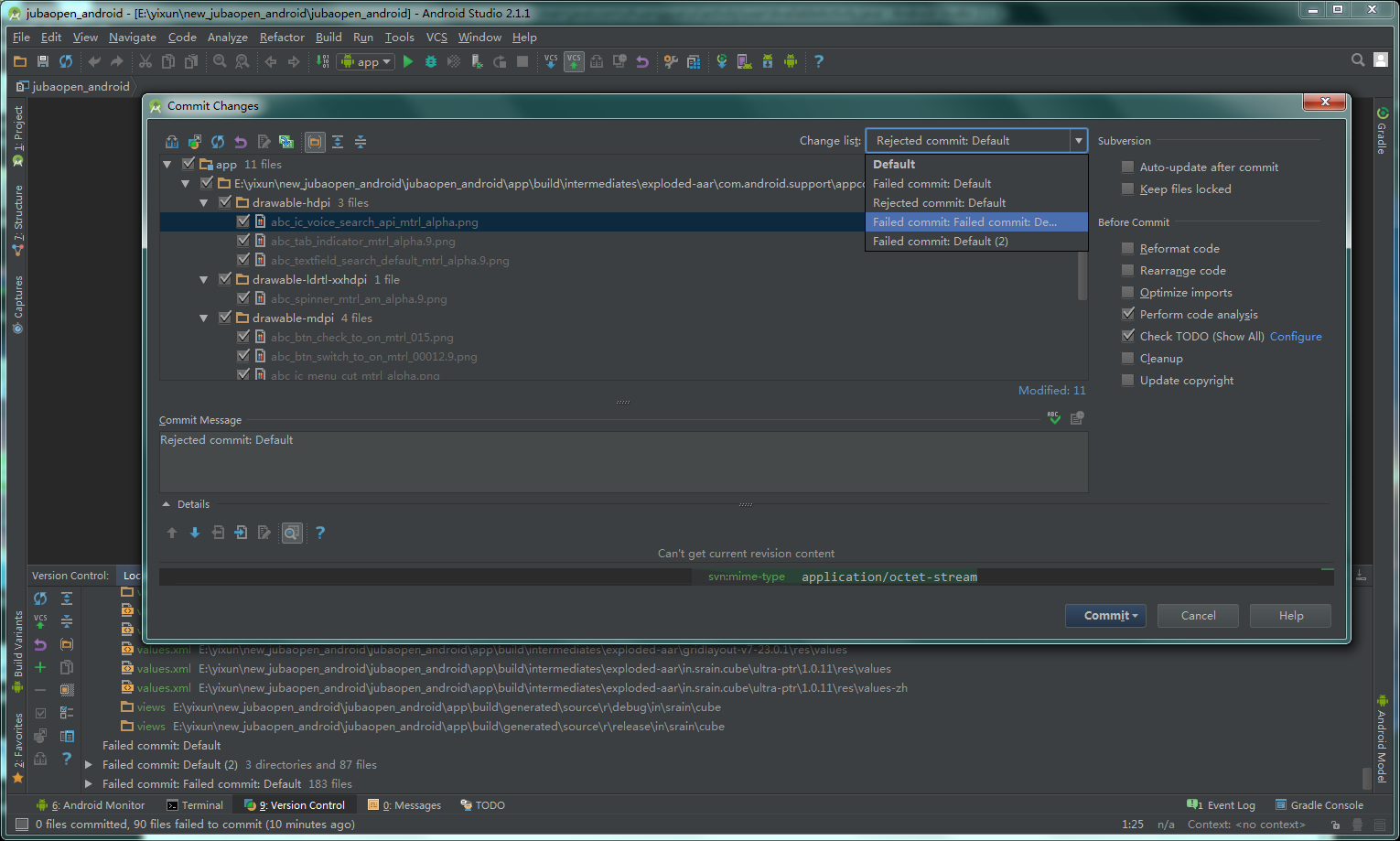Click Make Project icon in main toolbar
The height and width of the screenshot is (841, 1400).
click(322, 61)
